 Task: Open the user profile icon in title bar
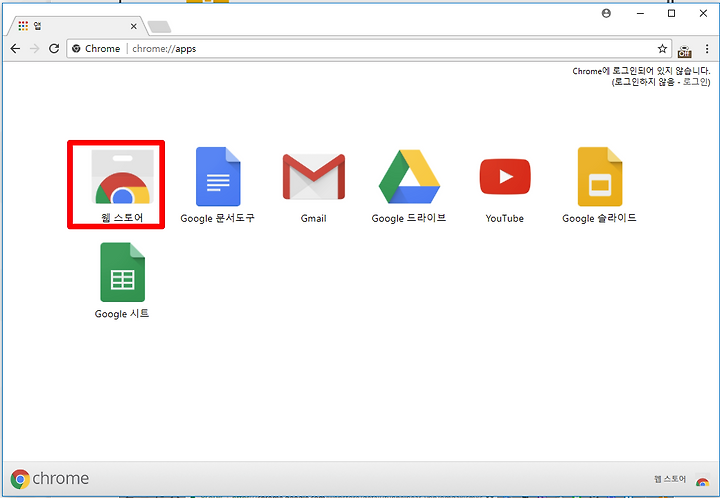click(606, 13)
